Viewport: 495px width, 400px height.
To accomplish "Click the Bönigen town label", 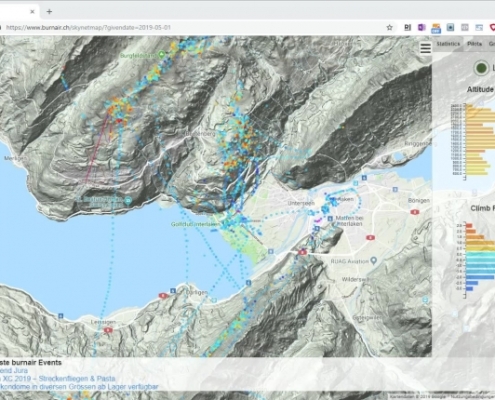I will tap(419, 200).
